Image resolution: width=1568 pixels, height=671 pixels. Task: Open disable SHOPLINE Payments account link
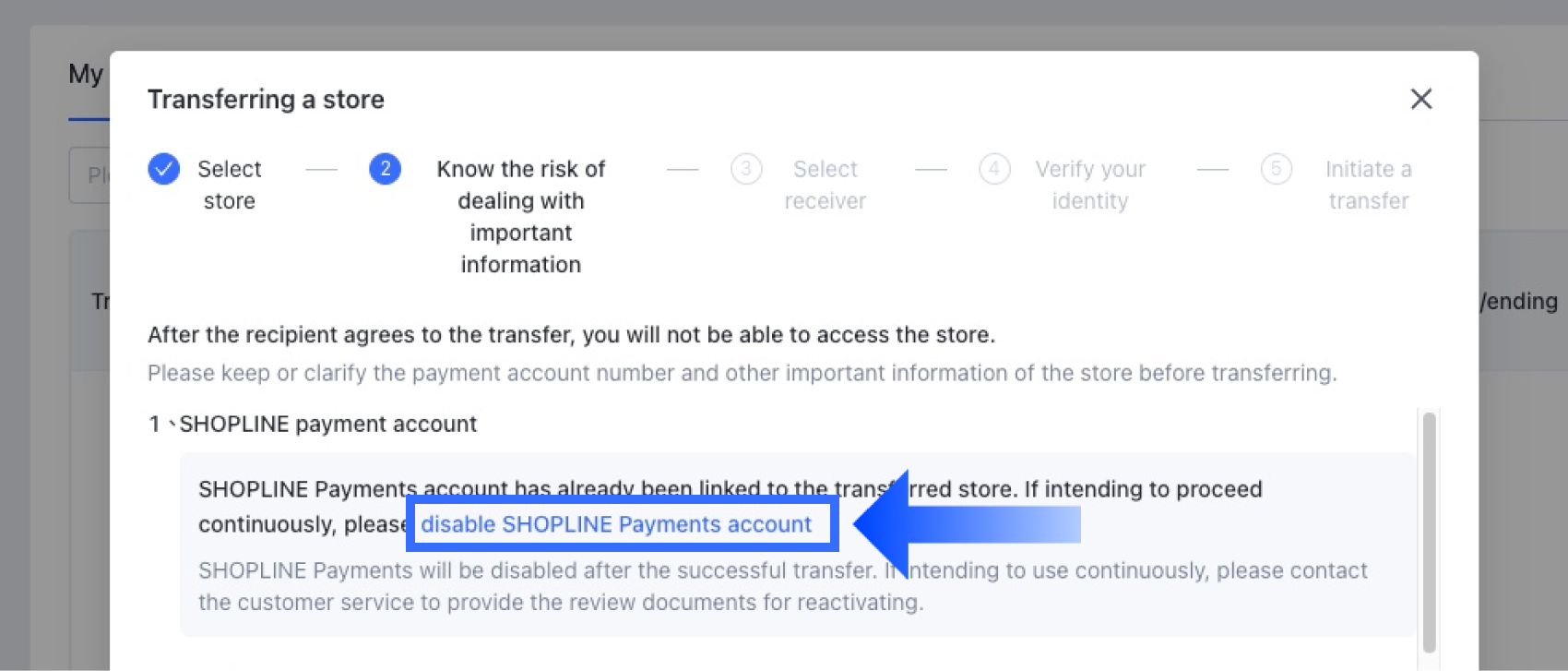(616, 524)
